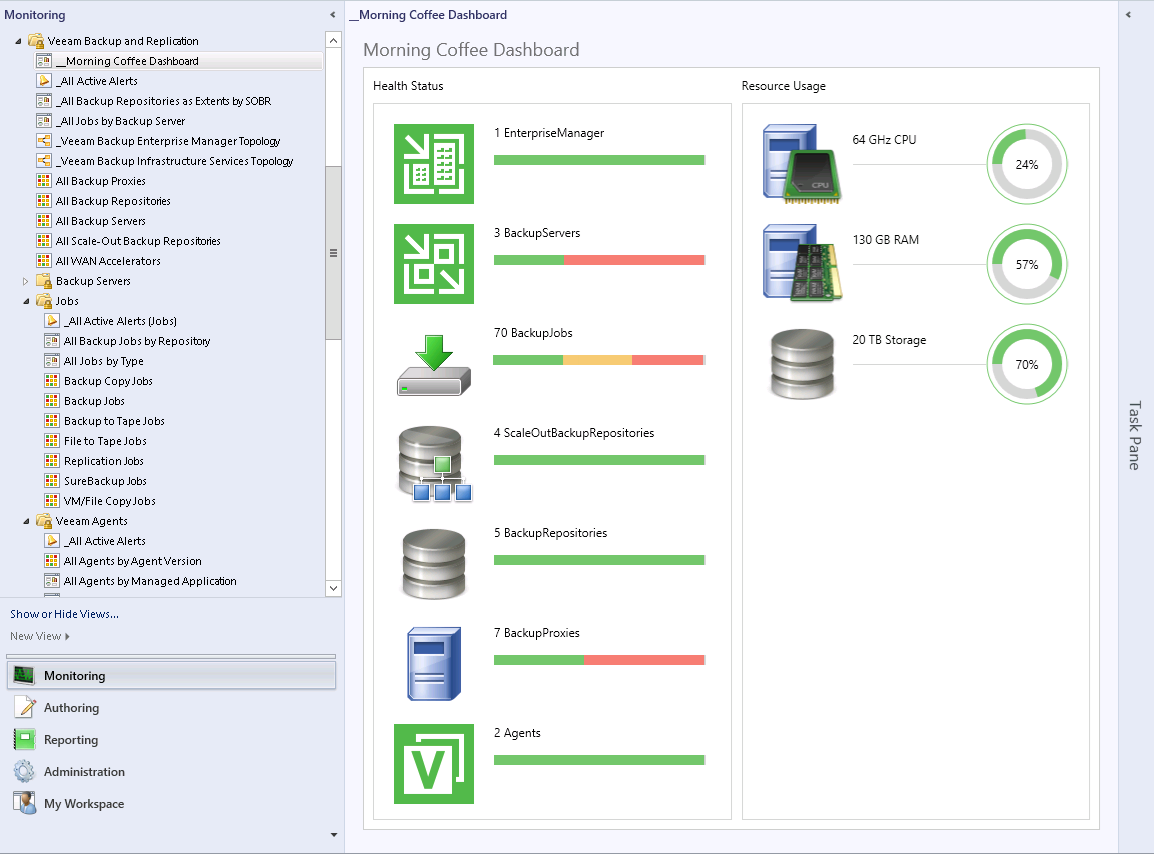Click the tree scrollbar up arrow
This screenshot has height=854, width=1154.
(x=333, y=40)
